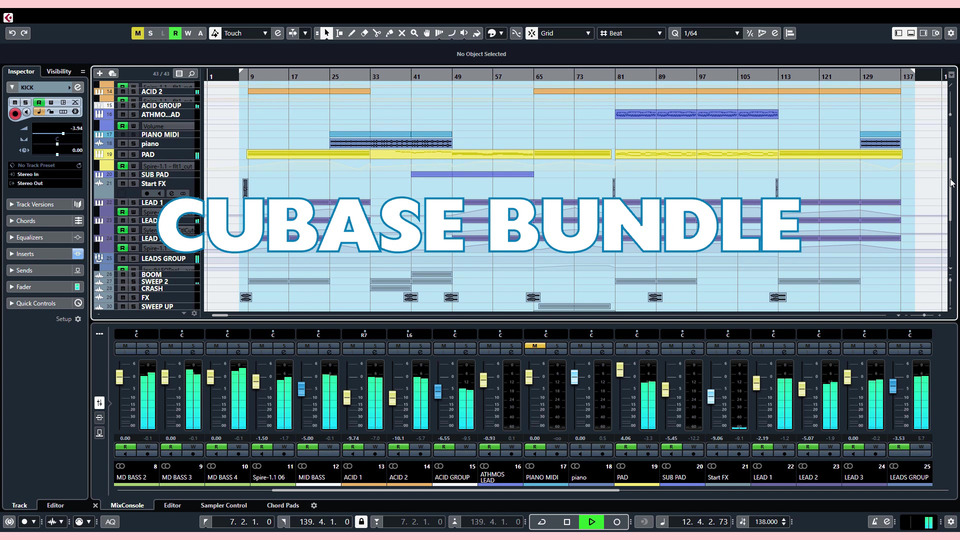
Task: Toggle the Cycle loop transport button
Action: (x=542, y=522)
